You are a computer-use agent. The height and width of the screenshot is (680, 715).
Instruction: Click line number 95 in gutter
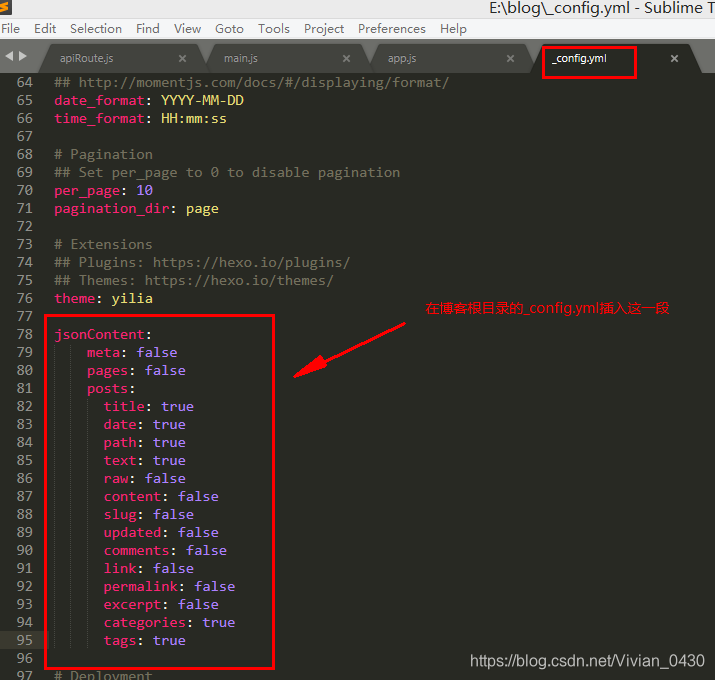coord(25,640)
